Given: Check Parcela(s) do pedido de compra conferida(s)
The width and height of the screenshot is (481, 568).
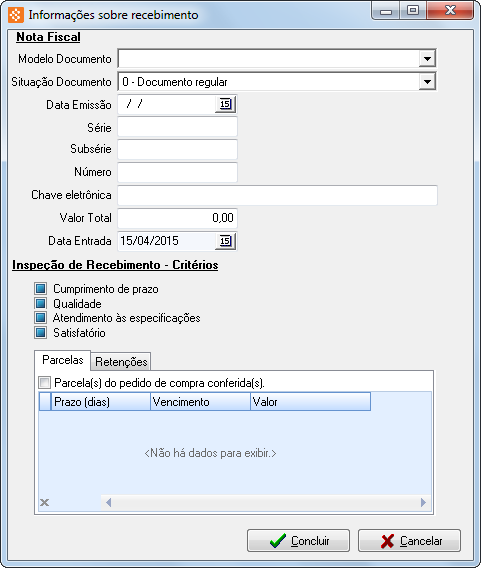Looking at the screenshot, I should click(45, 383).
